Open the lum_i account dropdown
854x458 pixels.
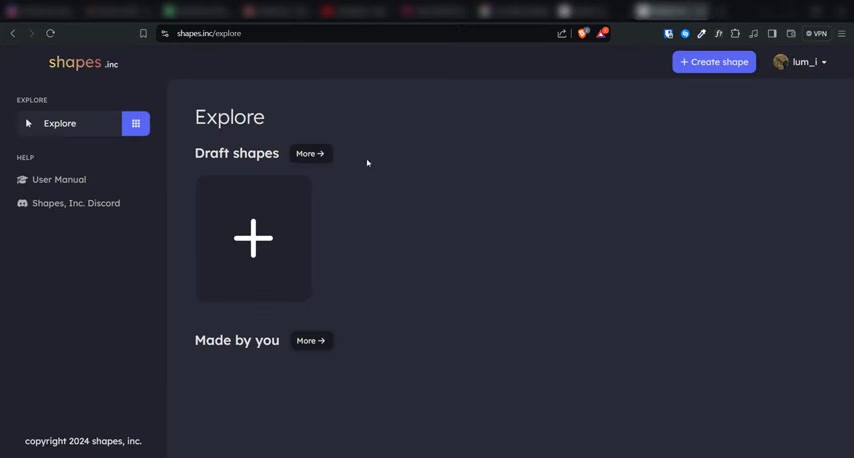(x=800, y=62)
